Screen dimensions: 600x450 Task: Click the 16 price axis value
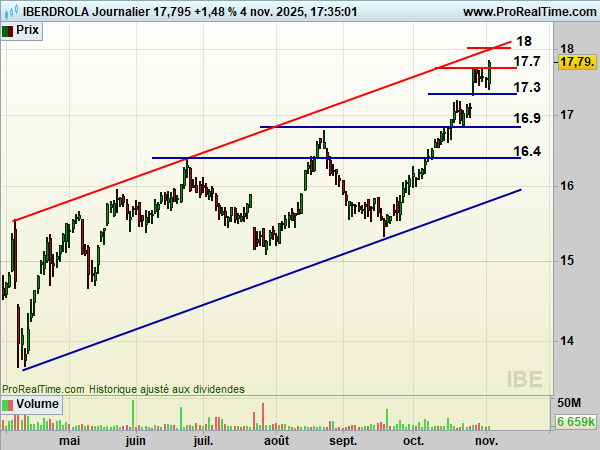pos(567,186)
